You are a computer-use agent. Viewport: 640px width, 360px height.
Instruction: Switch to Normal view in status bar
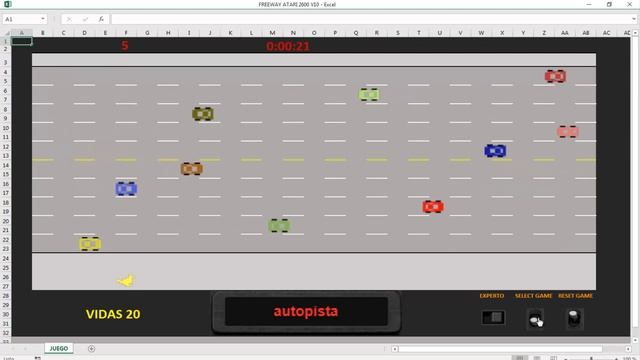tap(519, 358)
